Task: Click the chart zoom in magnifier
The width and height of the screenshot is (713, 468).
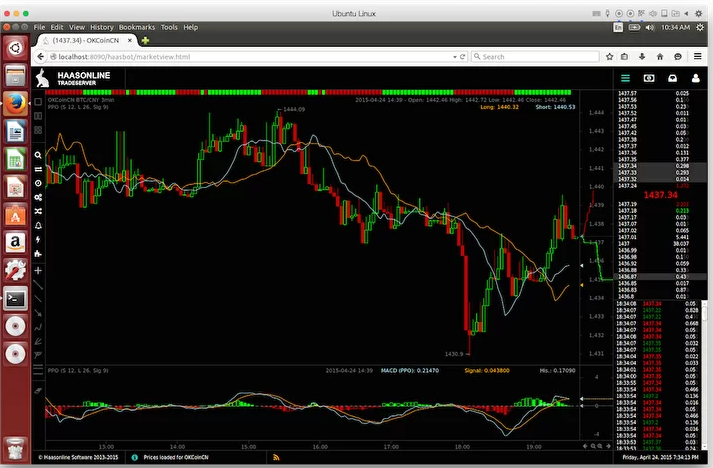Action: coord(600,446)
